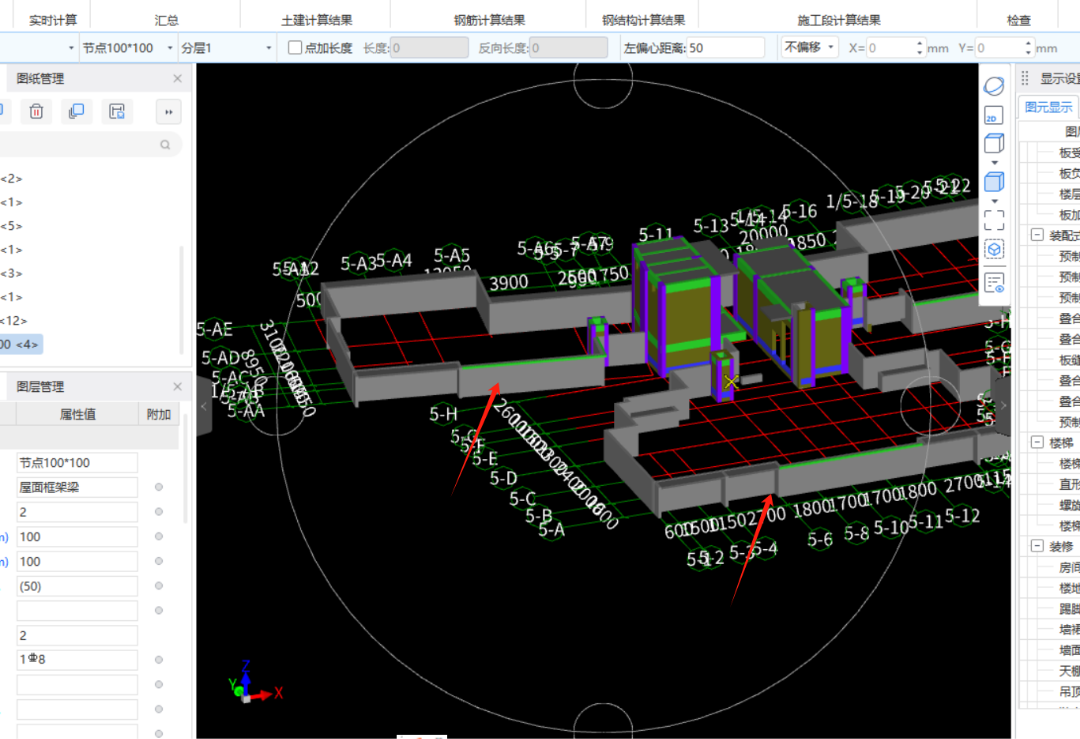The image size is (1080, 739).
Task: Click the drawing list vertical scrollbar
Action: pyautogui.click(x=182, y=299)
